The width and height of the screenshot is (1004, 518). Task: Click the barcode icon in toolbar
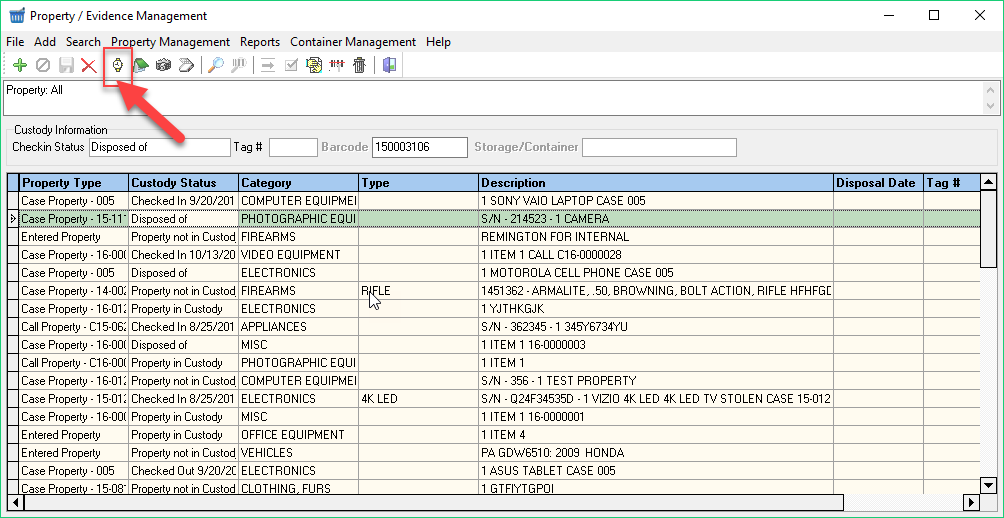coord(337,66)
